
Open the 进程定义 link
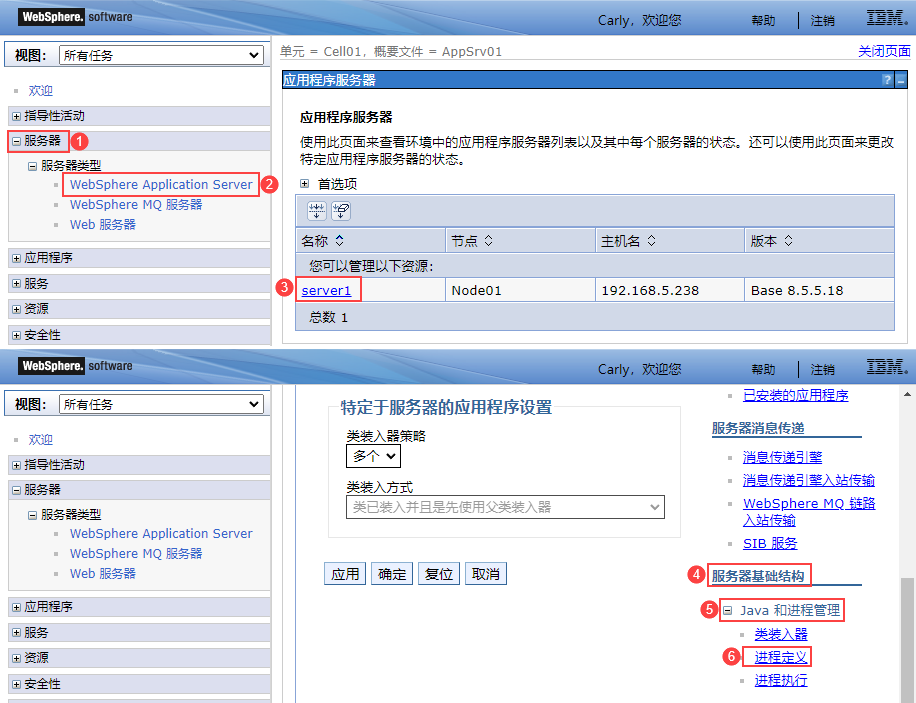(781, 657)
